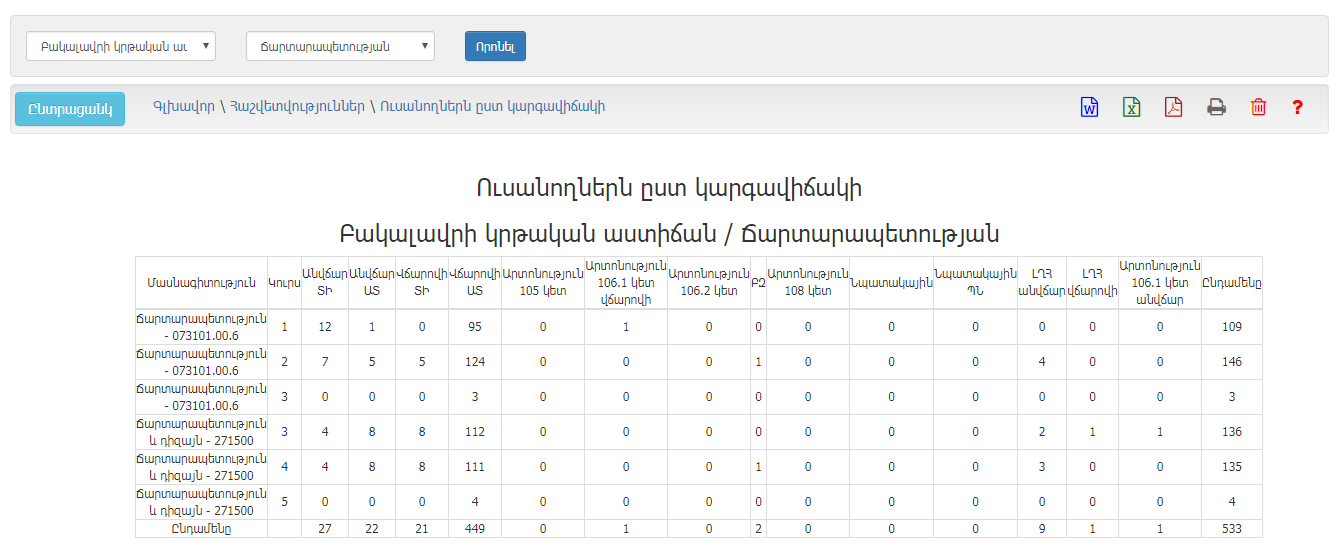Viewport: 1343px width, 553px height.
Task: Click the red trash delete icon
Action: pyautogui.click(x=1258, y=107)
